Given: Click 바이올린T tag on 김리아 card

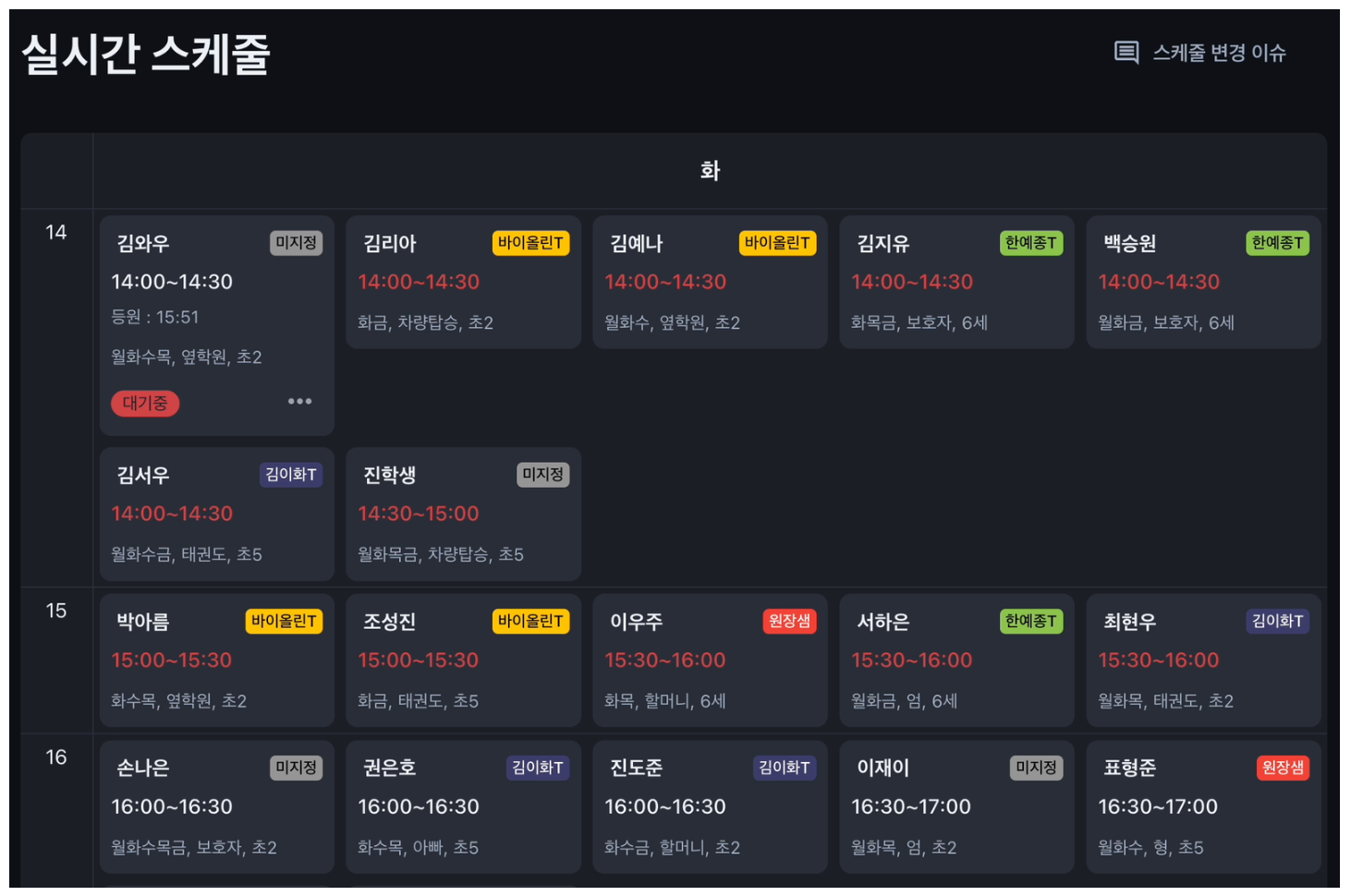Looking at the screenshot, I should click(530, 243).
